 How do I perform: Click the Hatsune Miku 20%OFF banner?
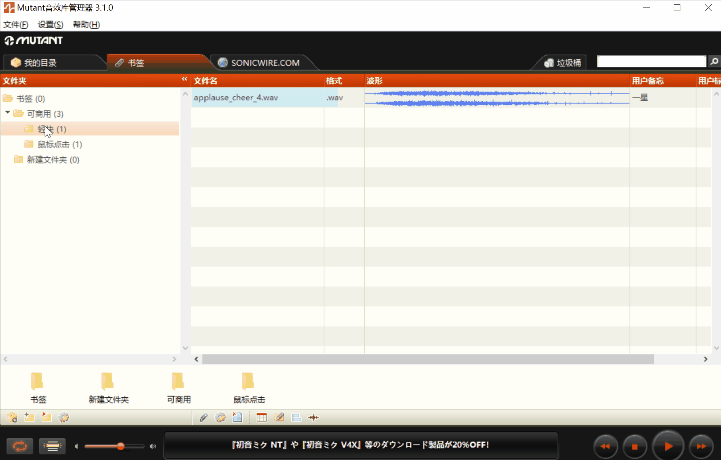pos(360,445)
